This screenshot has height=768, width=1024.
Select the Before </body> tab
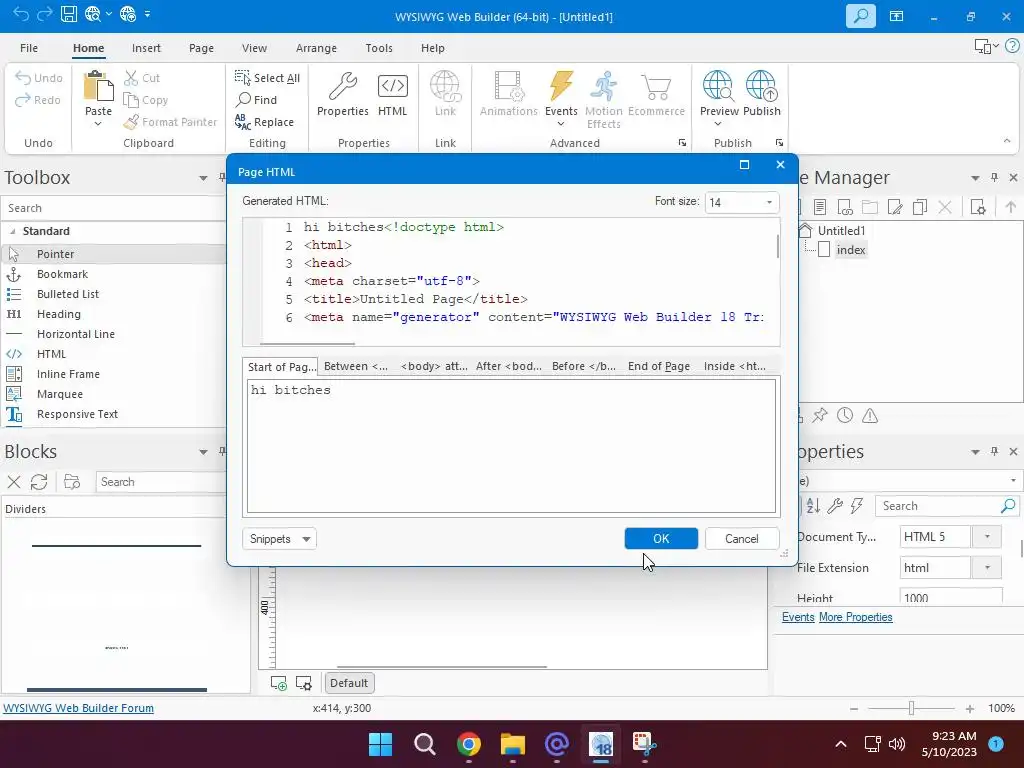[583, 366]
